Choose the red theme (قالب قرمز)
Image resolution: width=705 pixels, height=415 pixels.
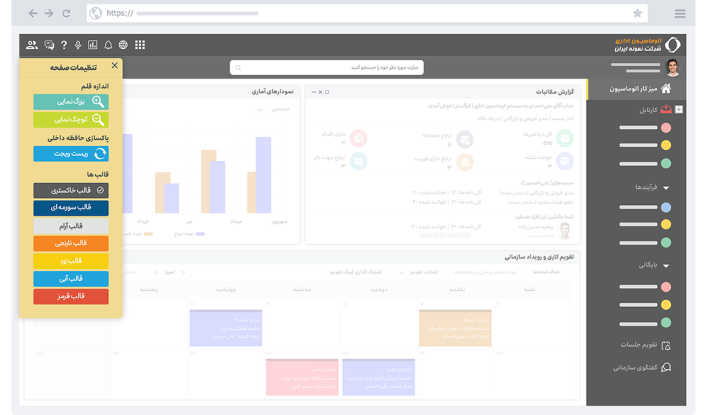pyautogui.click(x=71, y=296)
